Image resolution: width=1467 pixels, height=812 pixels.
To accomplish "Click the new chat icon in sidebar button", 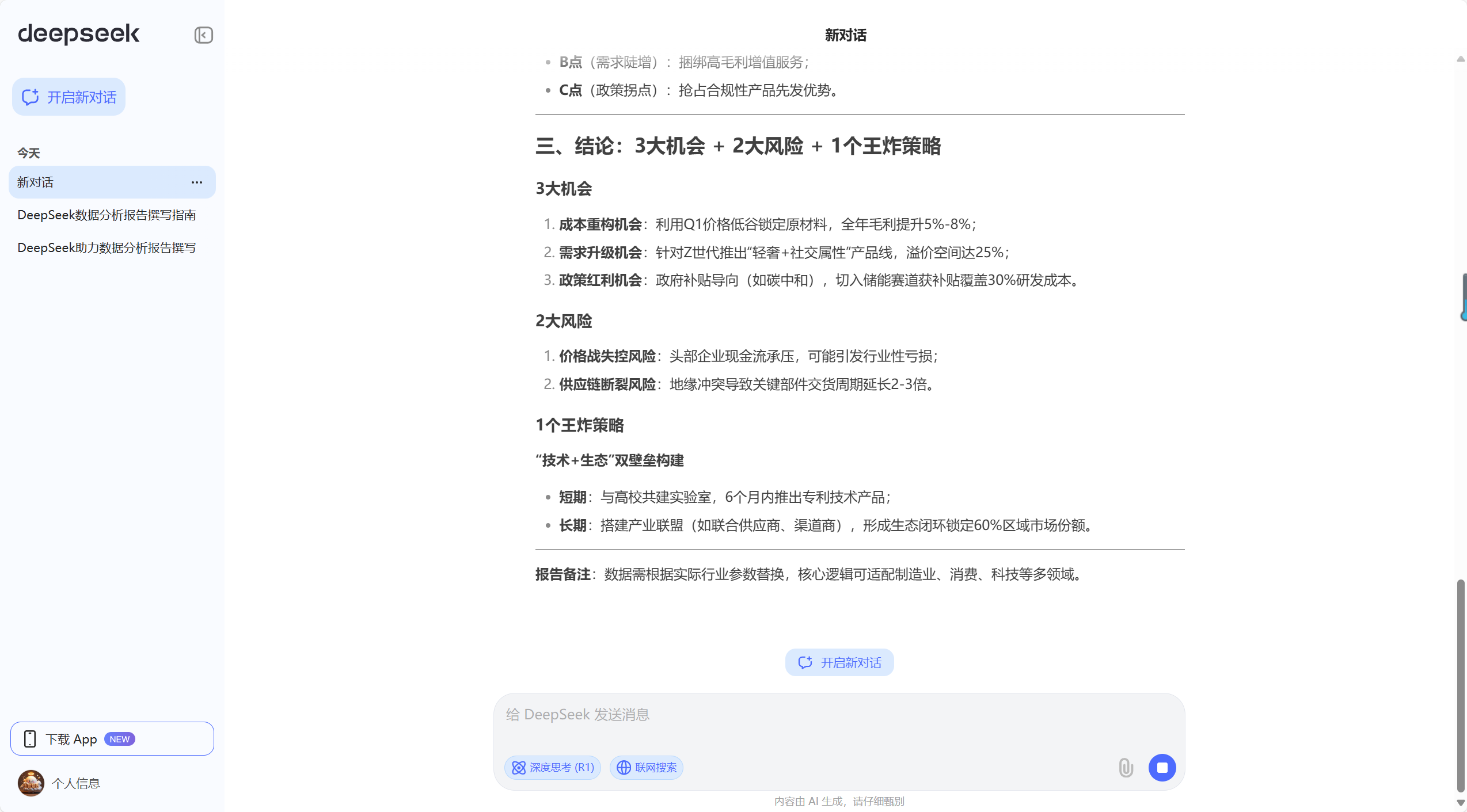I will [31, 97].
